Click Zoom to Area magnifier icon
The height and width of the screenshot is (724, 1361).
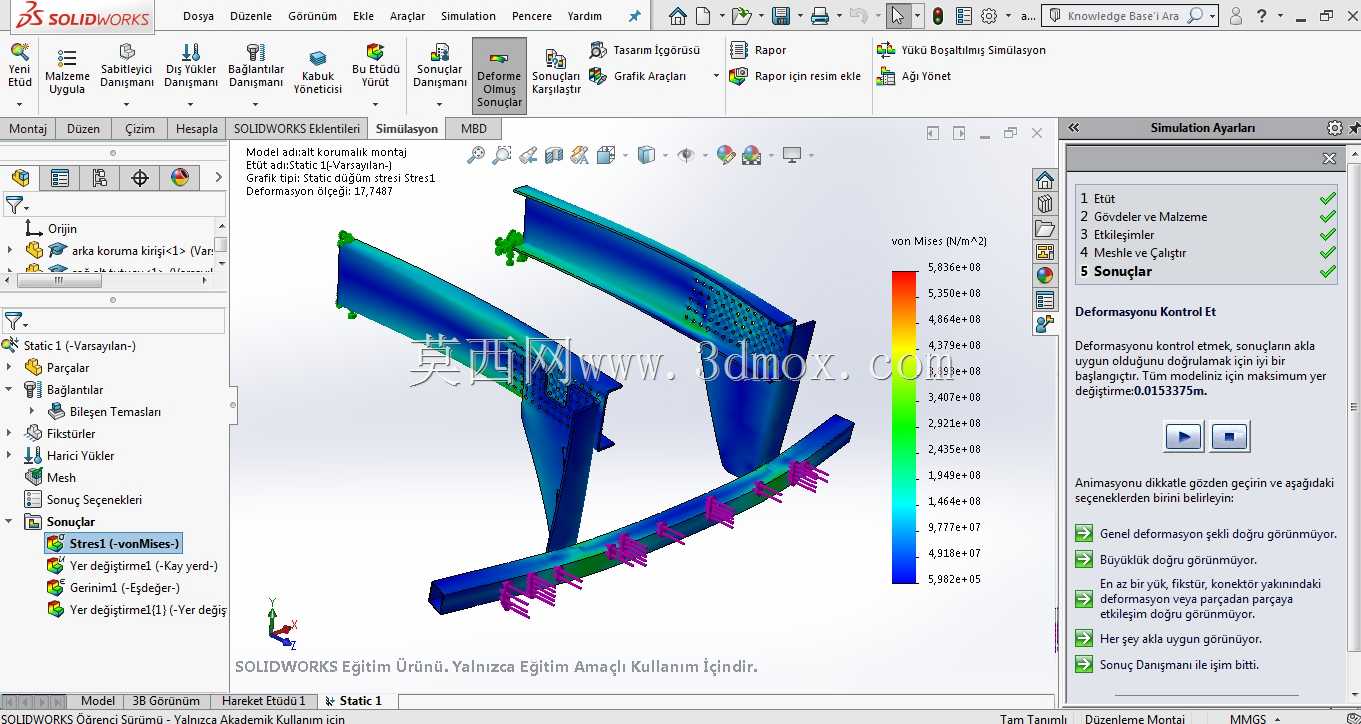[502, 155]
